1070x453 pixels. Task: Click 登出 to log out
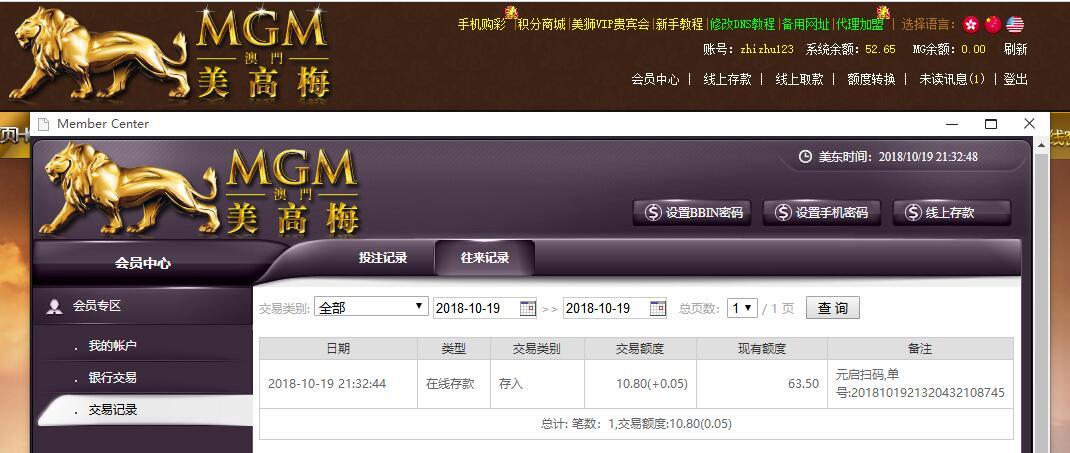(x=1015, y=79)
